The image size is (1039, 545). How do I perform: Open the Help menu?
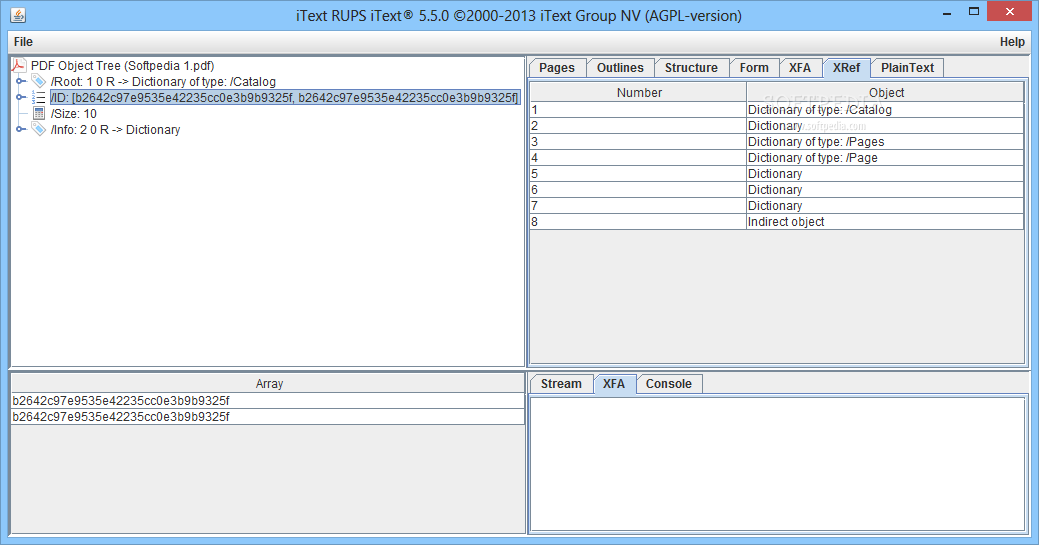click(x=1012, y=42)
